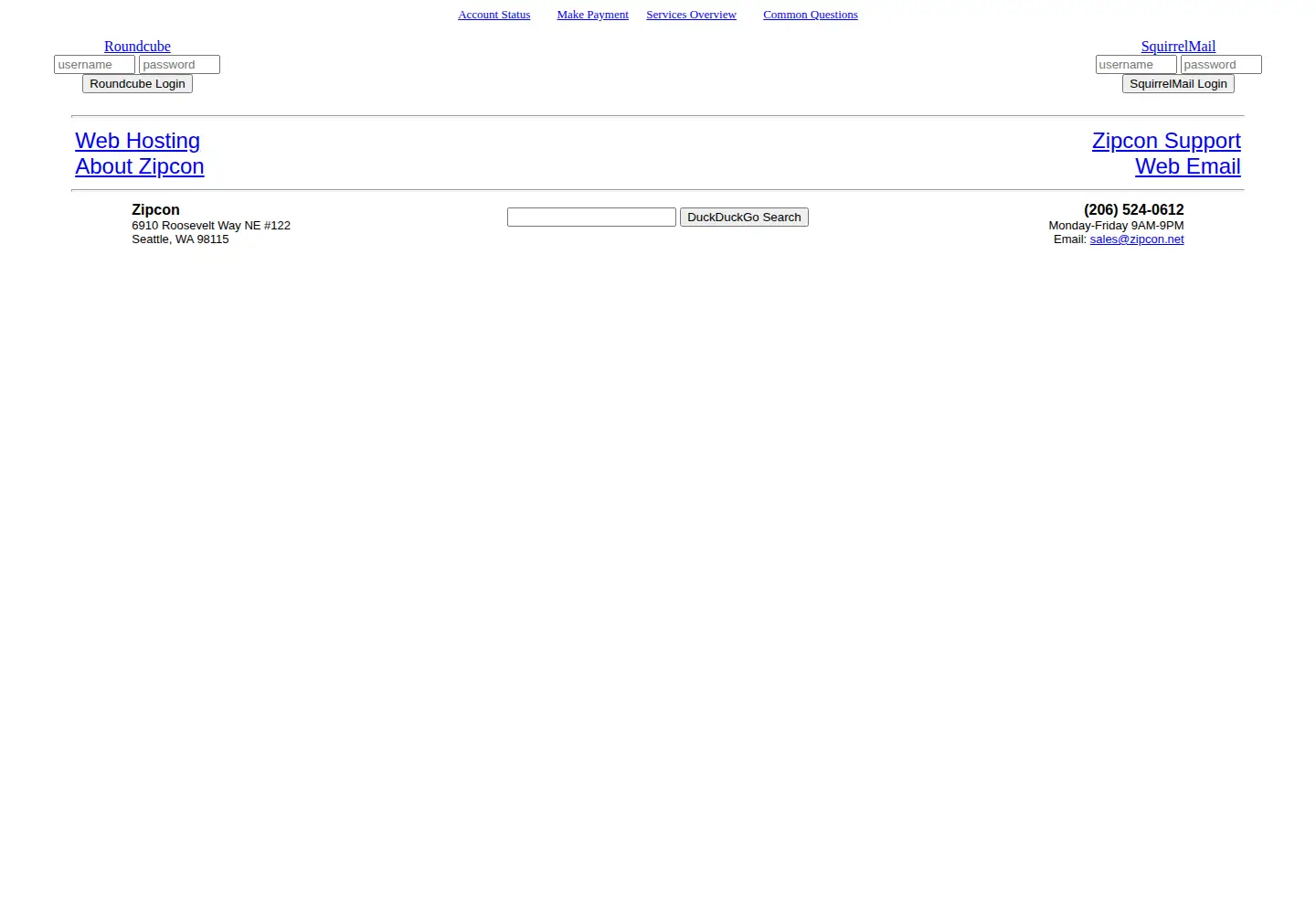The height and width of the screenshot is (914, 1316).
Task: Open the Roundcube heading link
Action: (137, 47)
